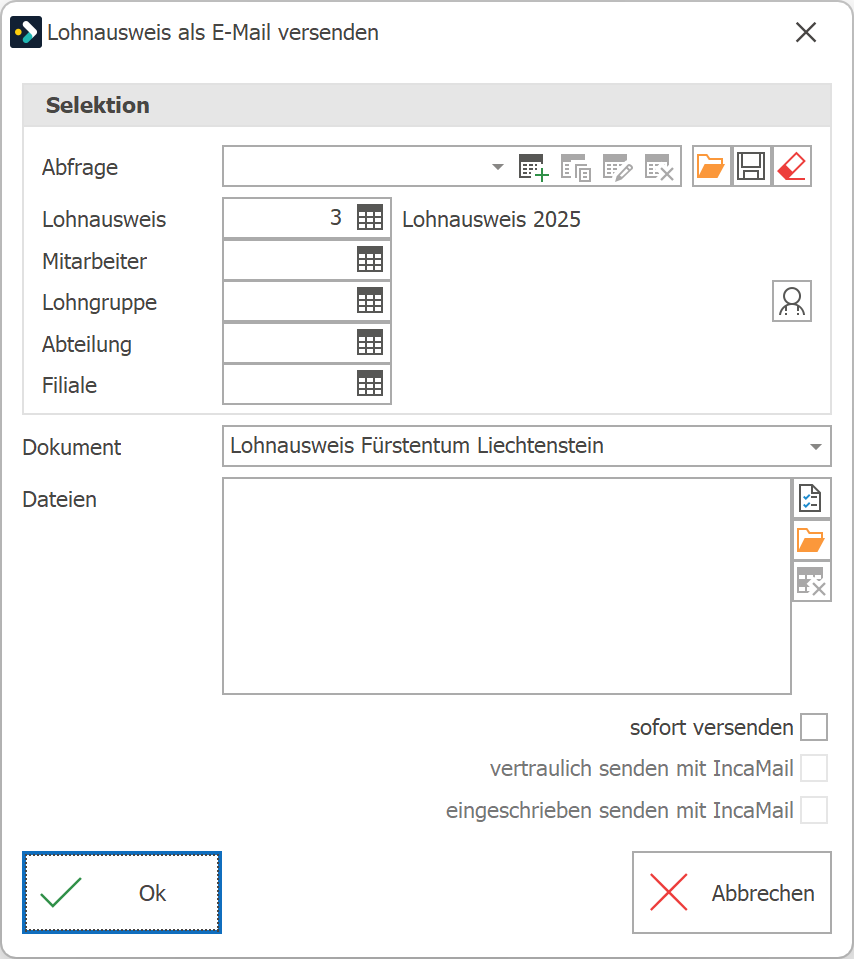Add a file via orange folder beside Dateien
This screenshot has height=959, width=854.
coord(811,540)
